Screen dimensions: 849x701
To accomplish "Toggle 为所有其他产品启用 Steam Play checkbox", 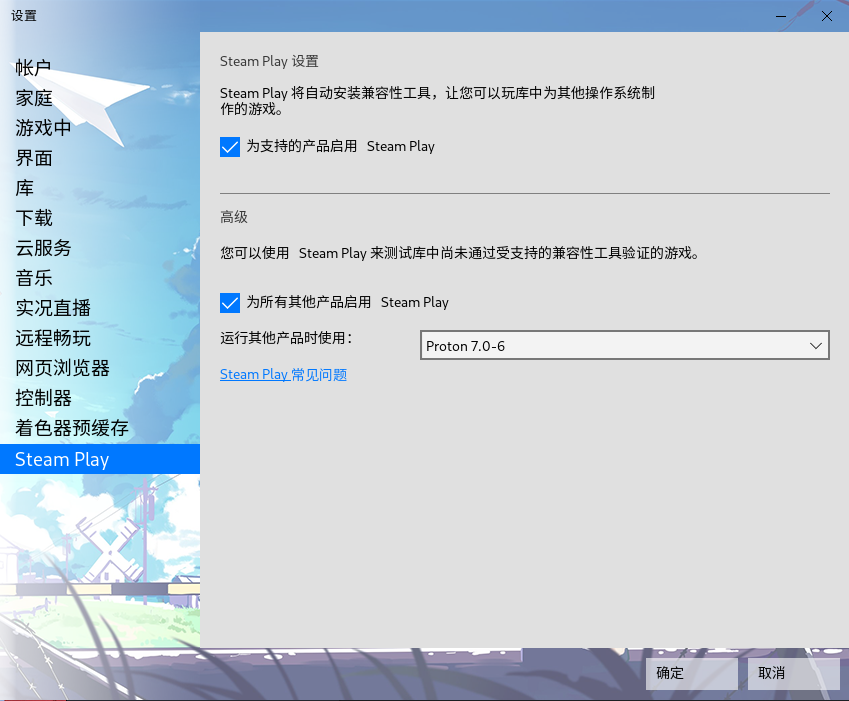I will (230, 302).
